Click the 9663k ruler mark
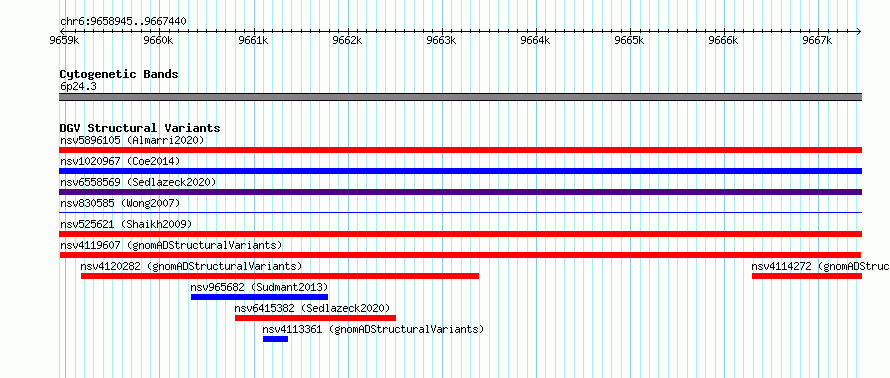890x378 pixels. click(442, 41)
